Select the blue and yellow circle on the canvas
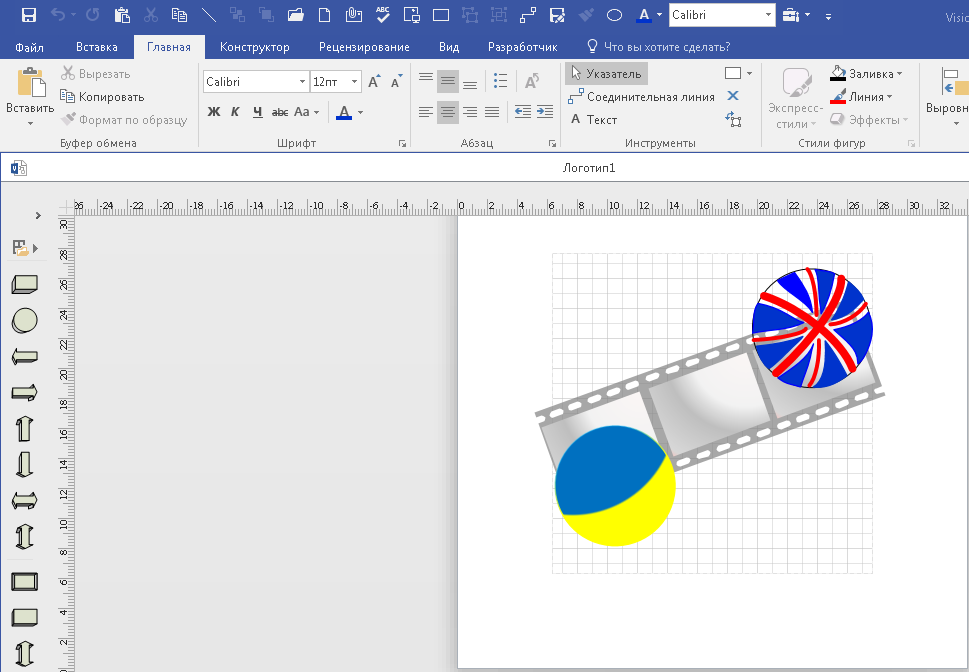Screen dimensions: 969x672 [615, 486]
